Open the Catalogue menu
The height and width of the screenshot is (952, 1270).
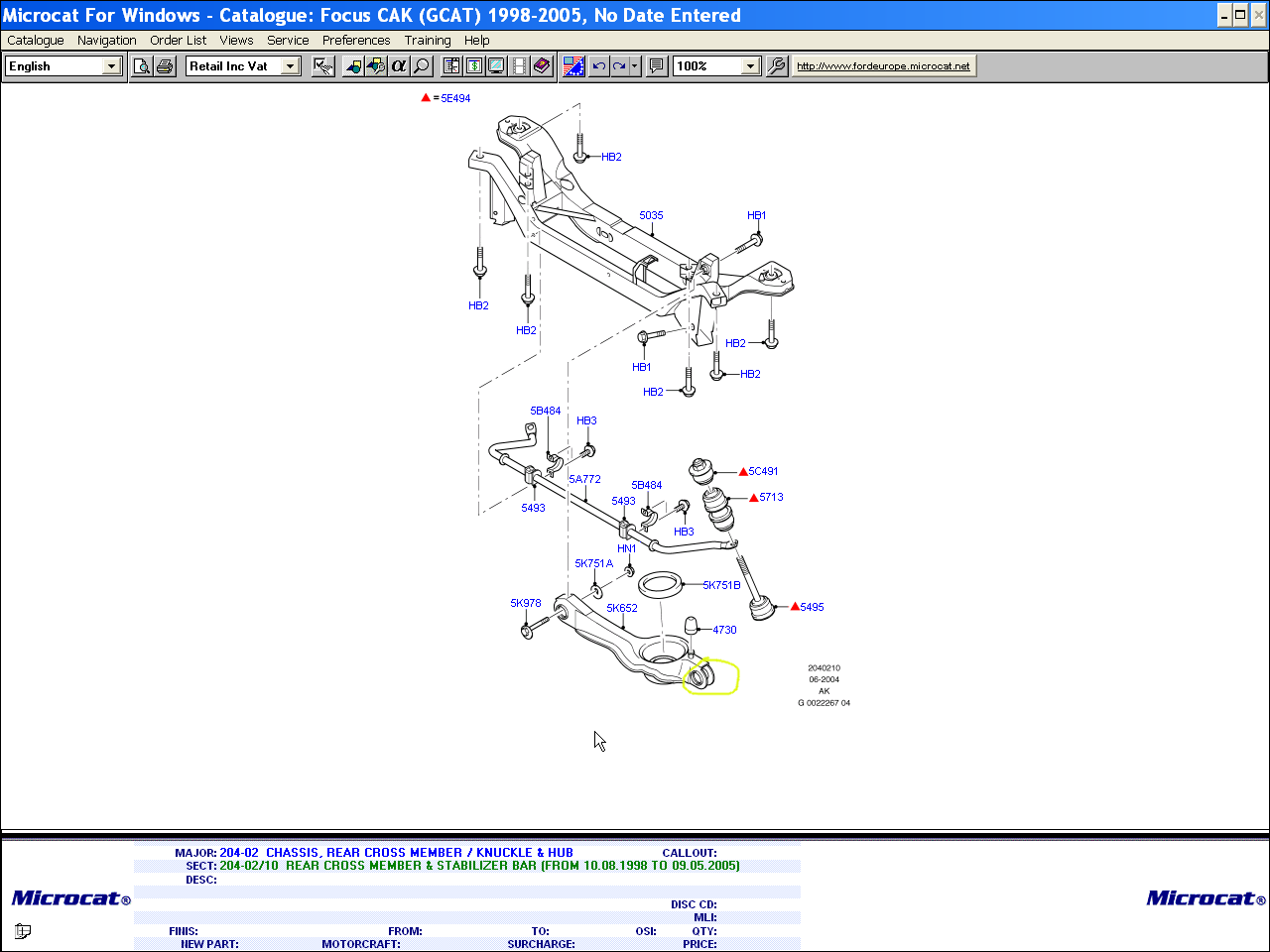(x=36, y=41)
